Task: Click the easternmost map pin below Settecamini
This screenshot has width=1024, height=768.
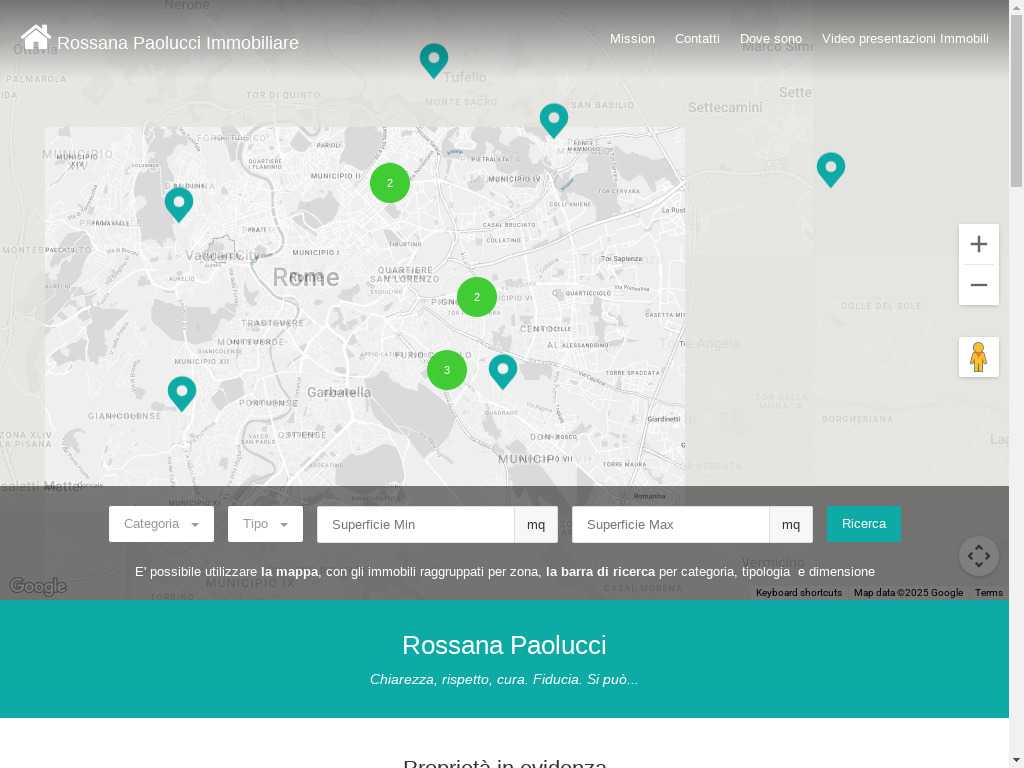Action: pyautogui.click(x=831, y=170)
